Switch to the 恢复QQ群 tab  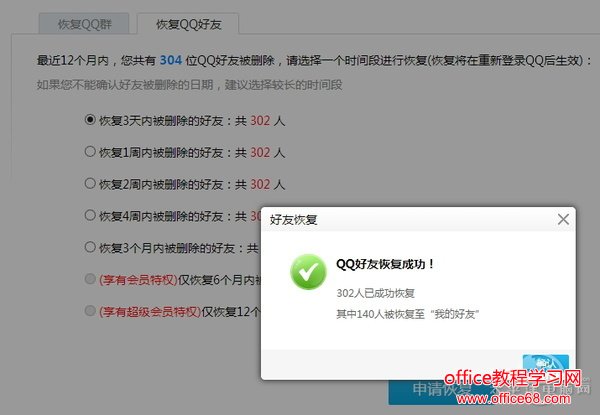tap(84, 24)
